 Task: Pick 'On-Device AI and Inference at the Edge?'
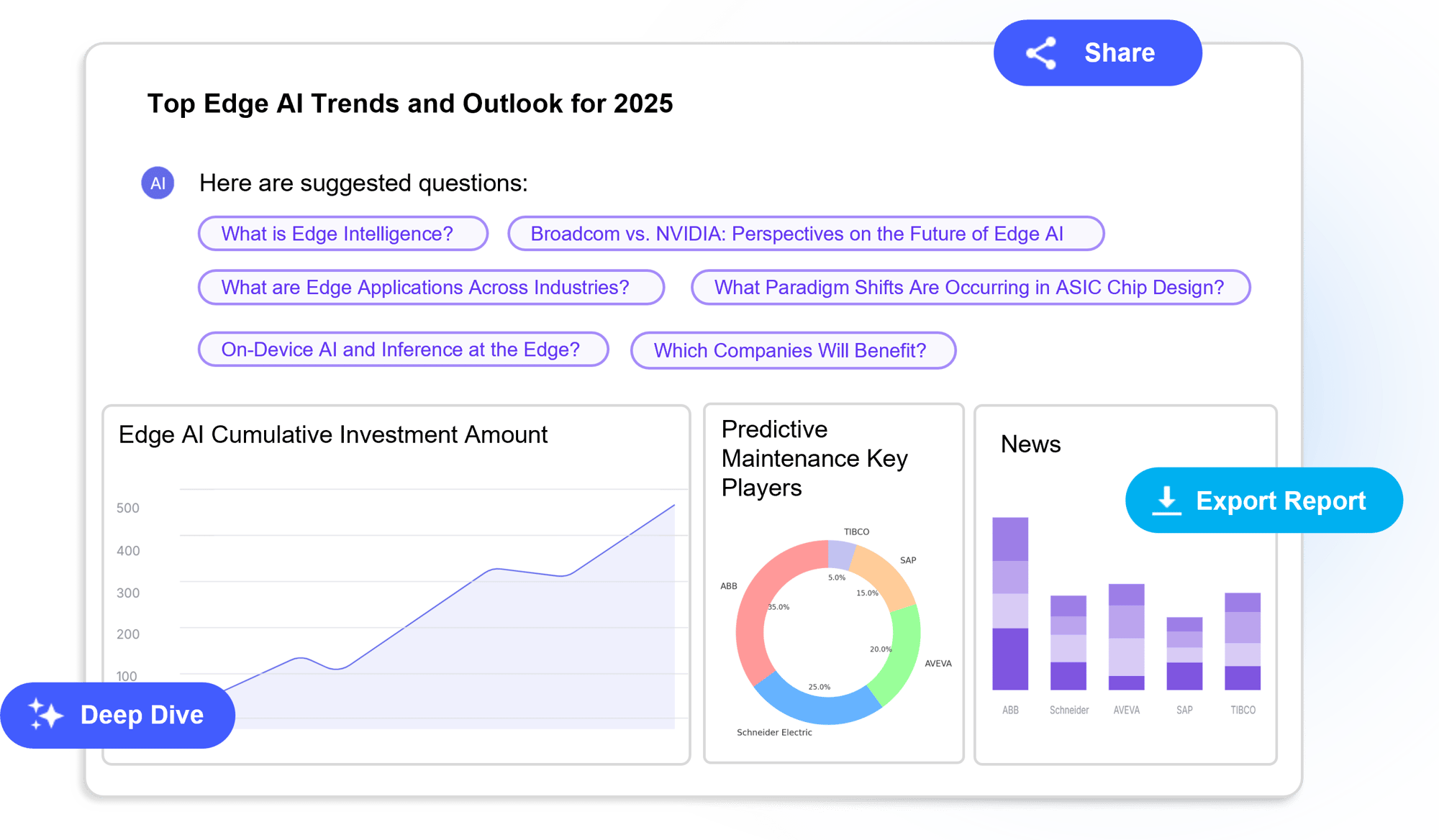pyautogui.click(x=404, y=350)
